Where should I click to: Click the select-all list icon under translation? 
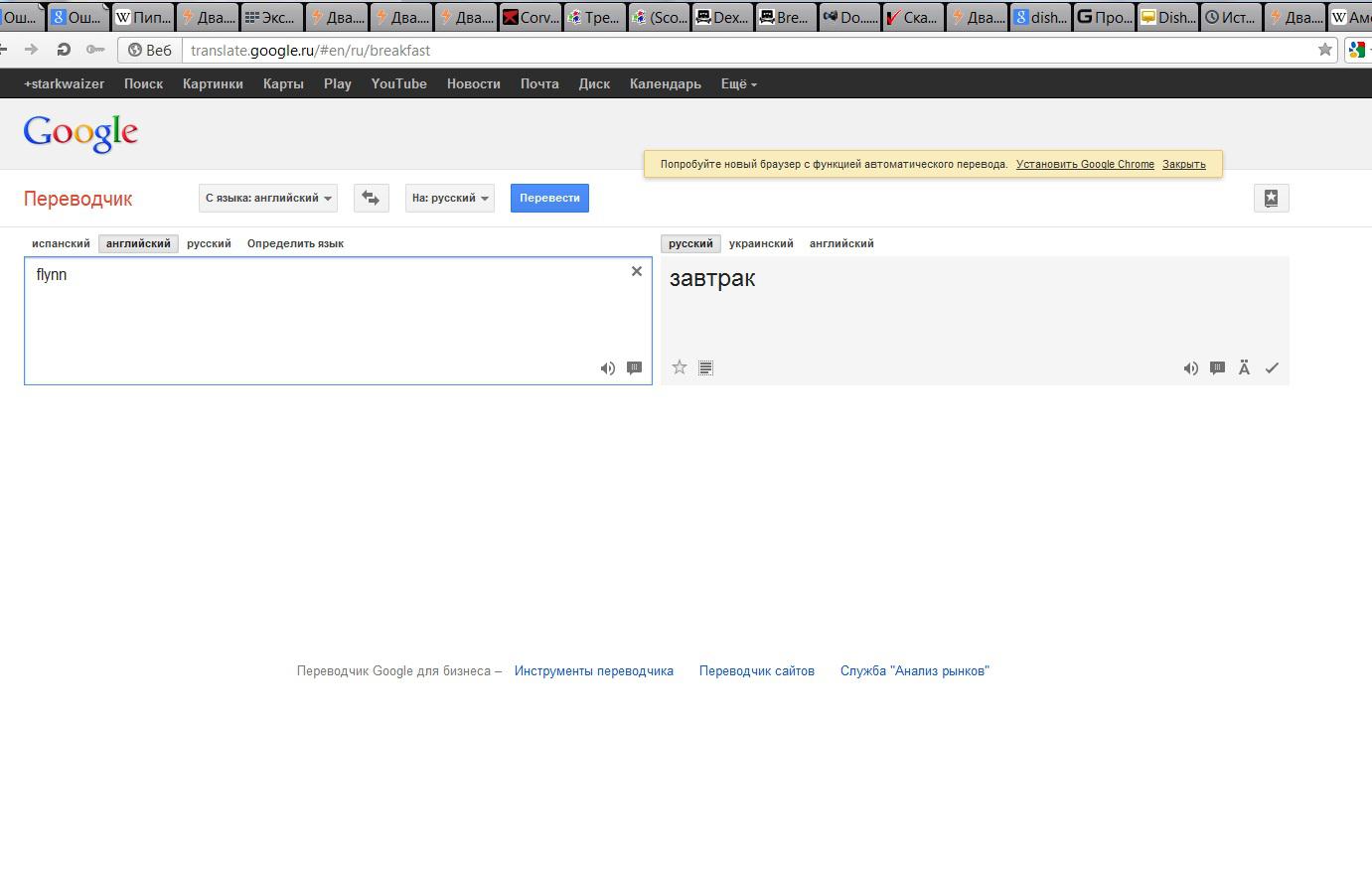(x=705, y=367)
